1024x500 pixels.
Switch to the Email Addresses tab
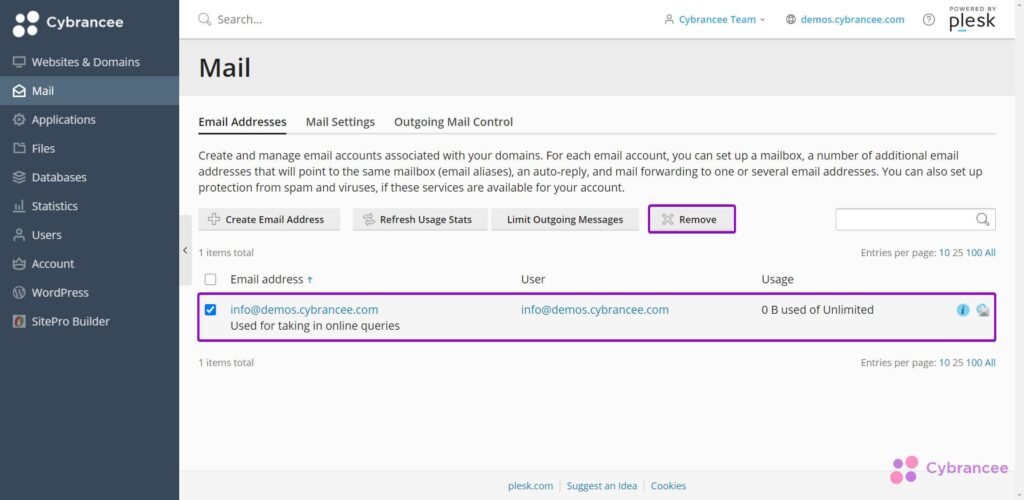[242, 122]
